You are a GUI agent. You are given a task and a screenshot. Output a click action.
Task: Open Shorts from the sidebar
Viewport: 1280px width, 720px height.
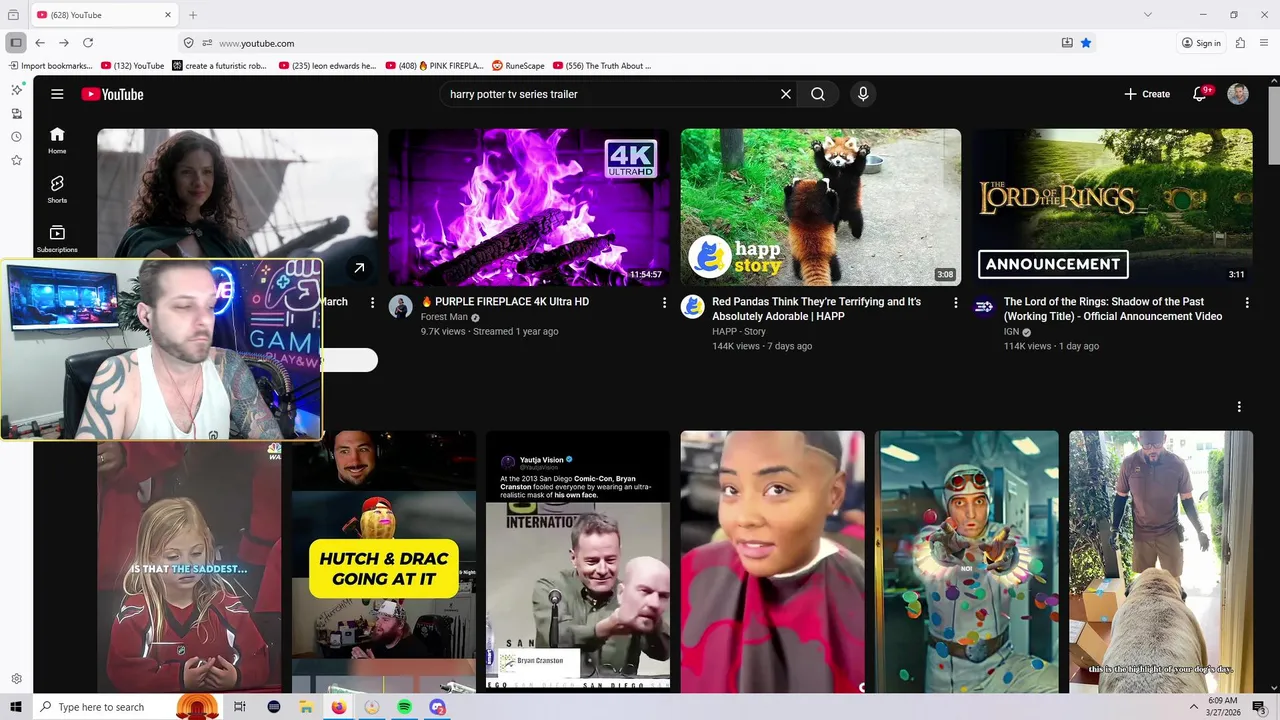click(x=57, y=189)
